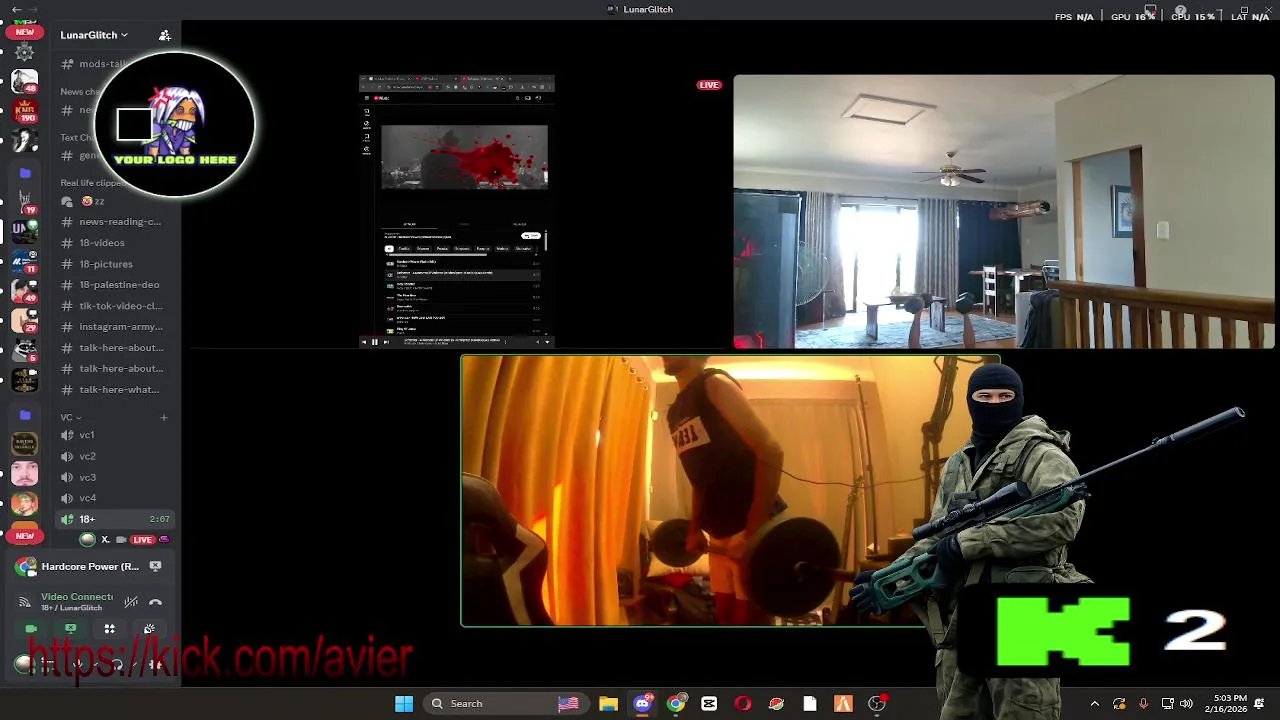The image size is (1280, 720).
Task: Collapse the VC category
Action: click(x=70, y=417)
